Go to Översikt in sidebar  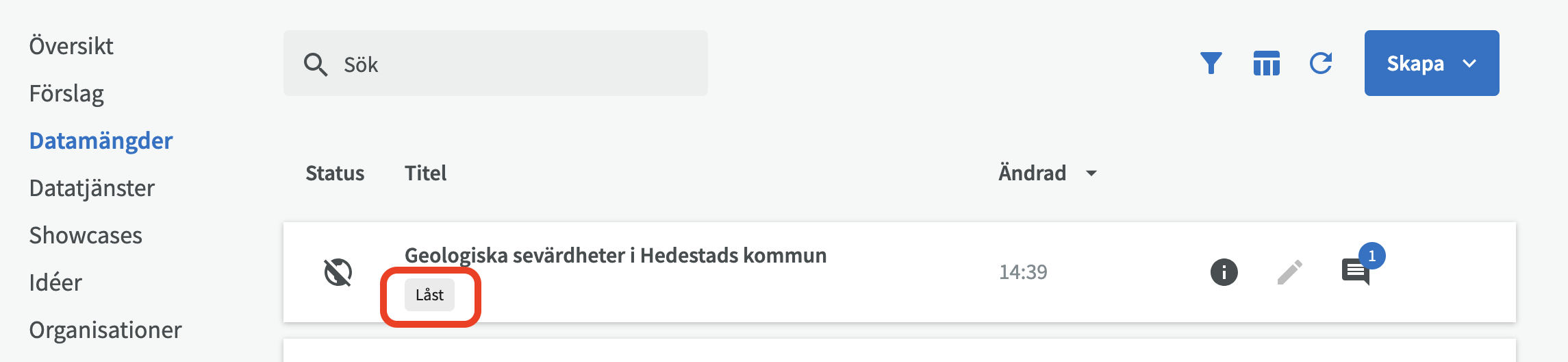71,46
